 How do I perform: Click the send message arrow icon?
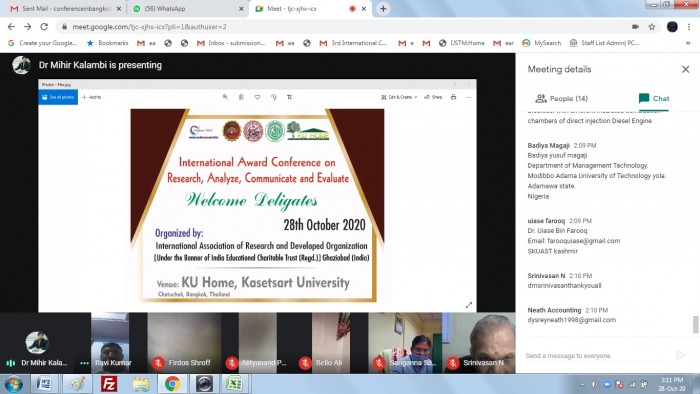[680, 355]
